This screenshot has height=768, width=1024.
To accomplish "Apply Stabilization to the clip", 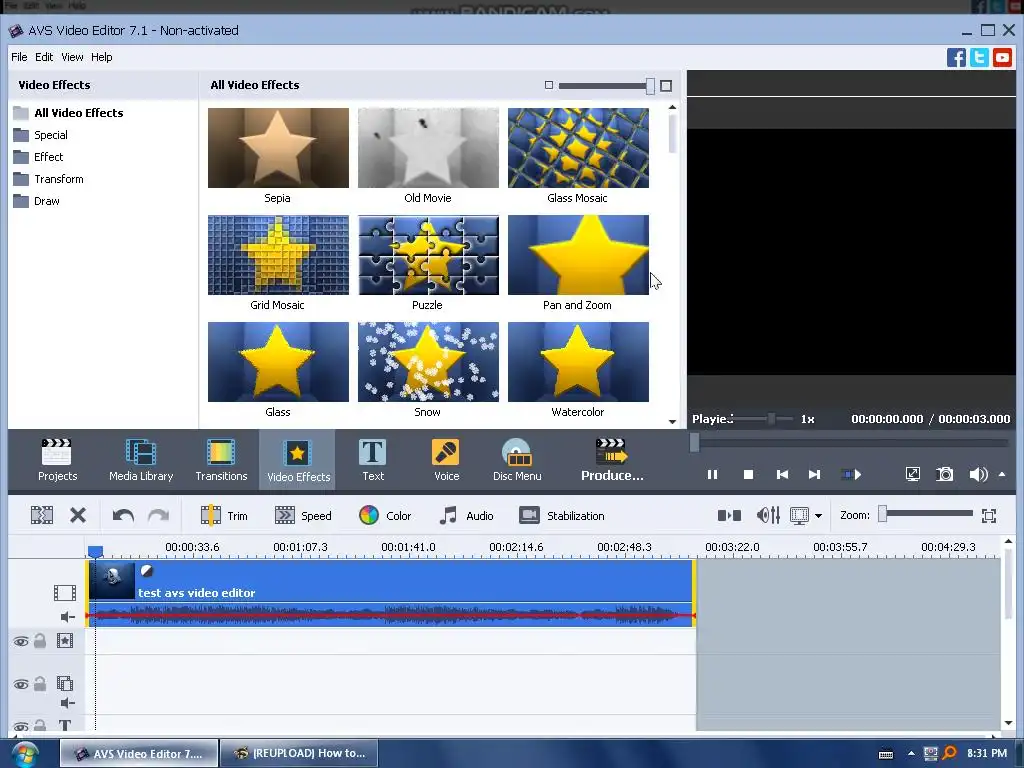I will pos(562,515).
